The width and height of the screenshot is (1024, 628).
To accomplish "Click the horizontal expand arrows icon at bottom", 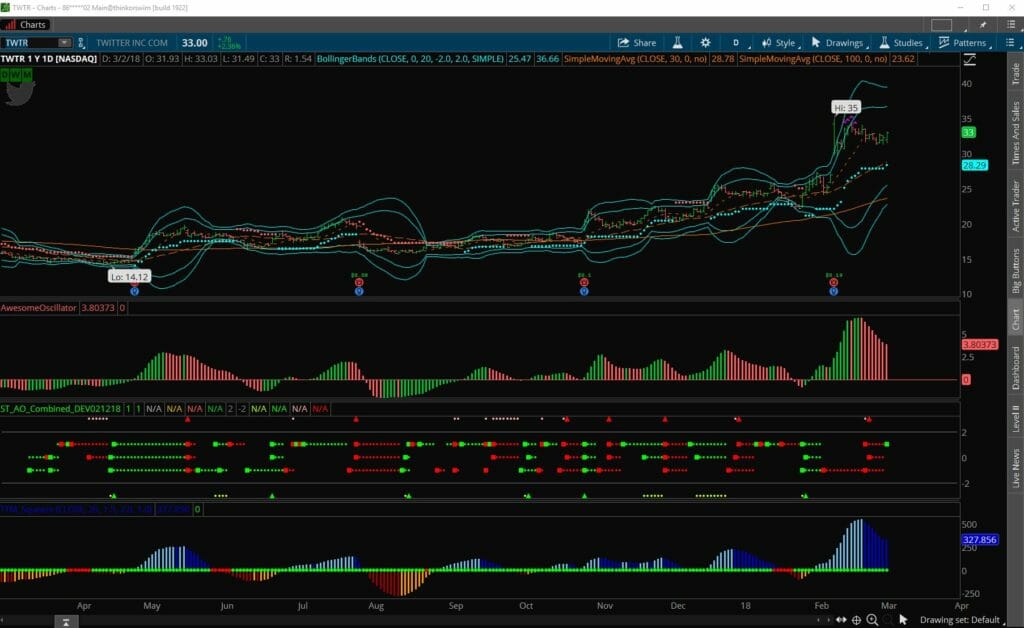I will [x=841, y=620].
